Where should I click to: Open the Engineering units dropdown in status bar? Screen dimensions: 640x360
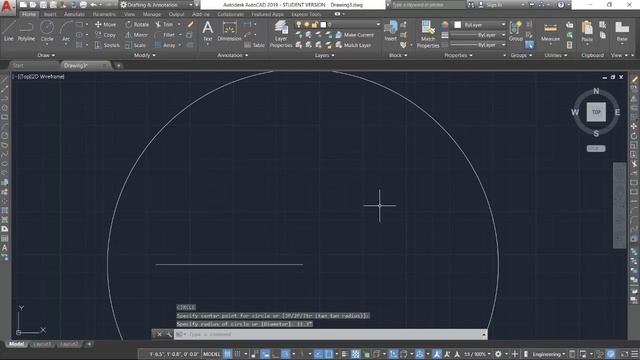pyautogui.click(x=549, y=354)
